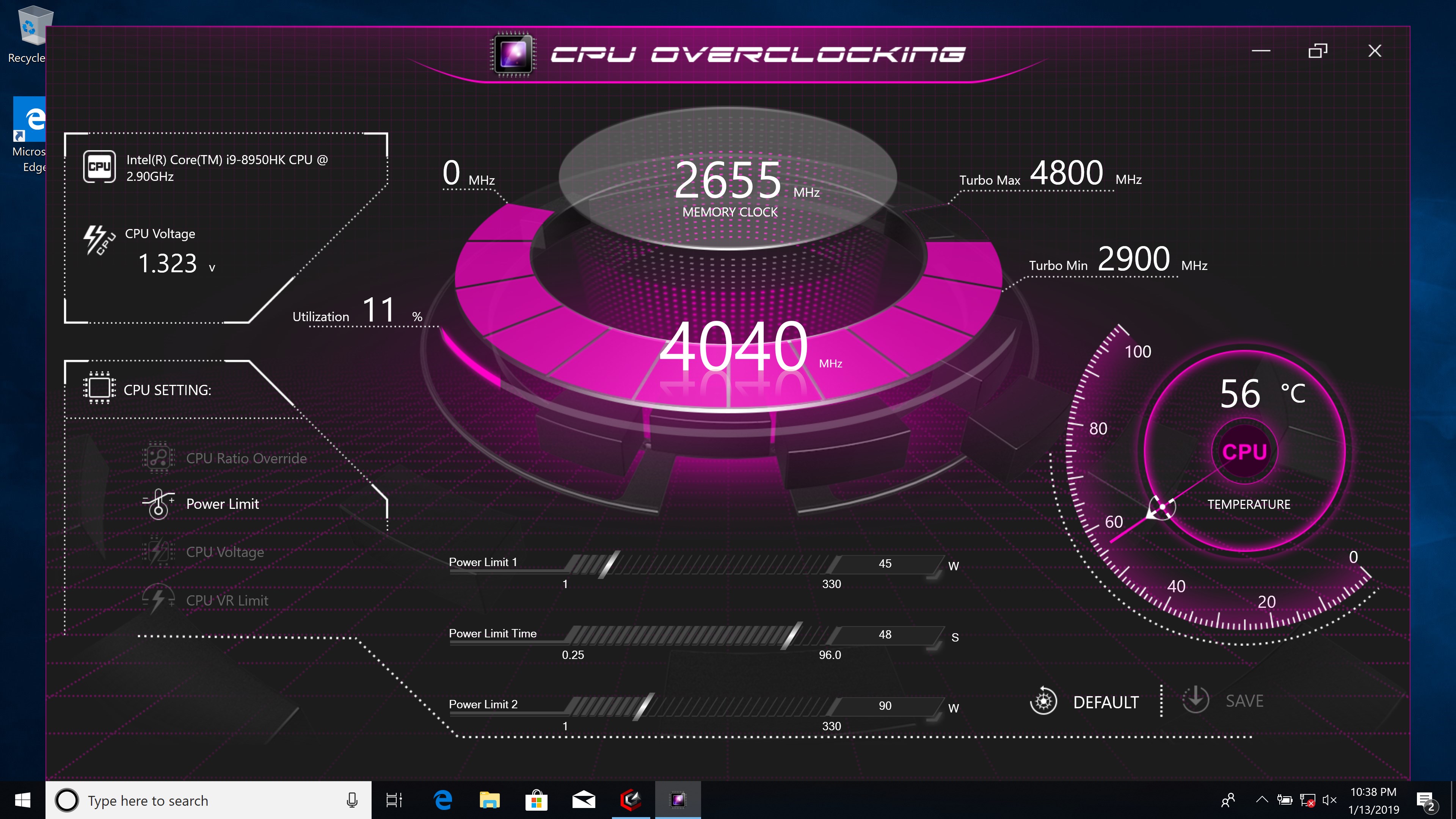This screenshot has height=819, width=1456.
Task: Select the CPU Ratio Override icon
Action: (159, 457)
